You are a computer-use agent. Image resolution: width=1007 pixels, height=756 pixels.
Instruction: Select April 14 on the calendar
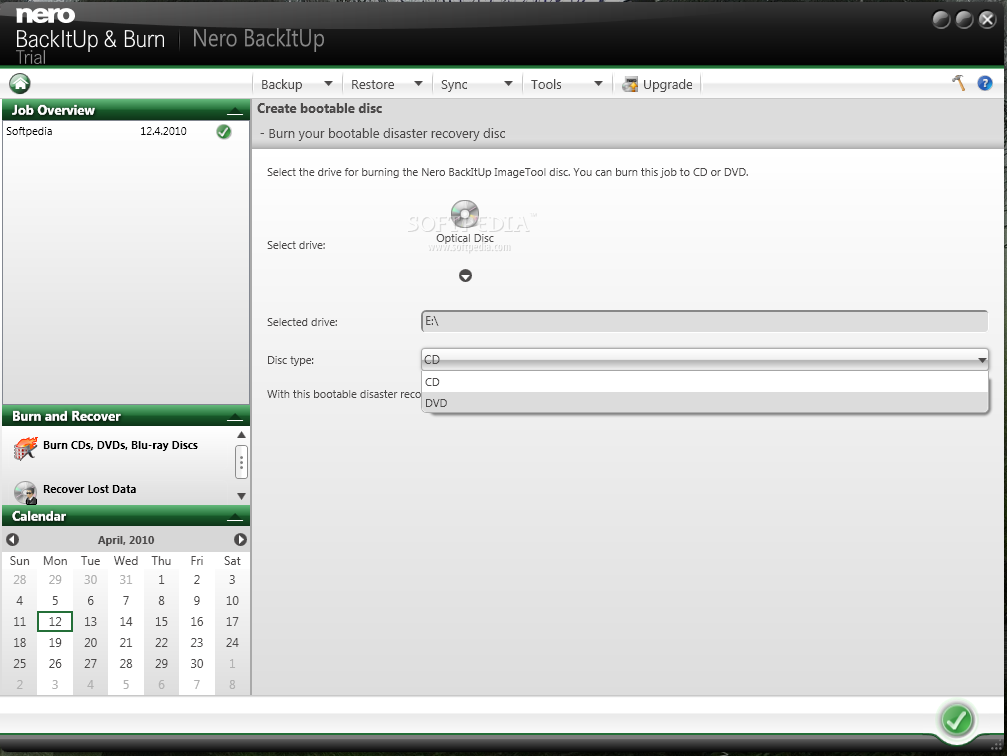pos(126,622)
